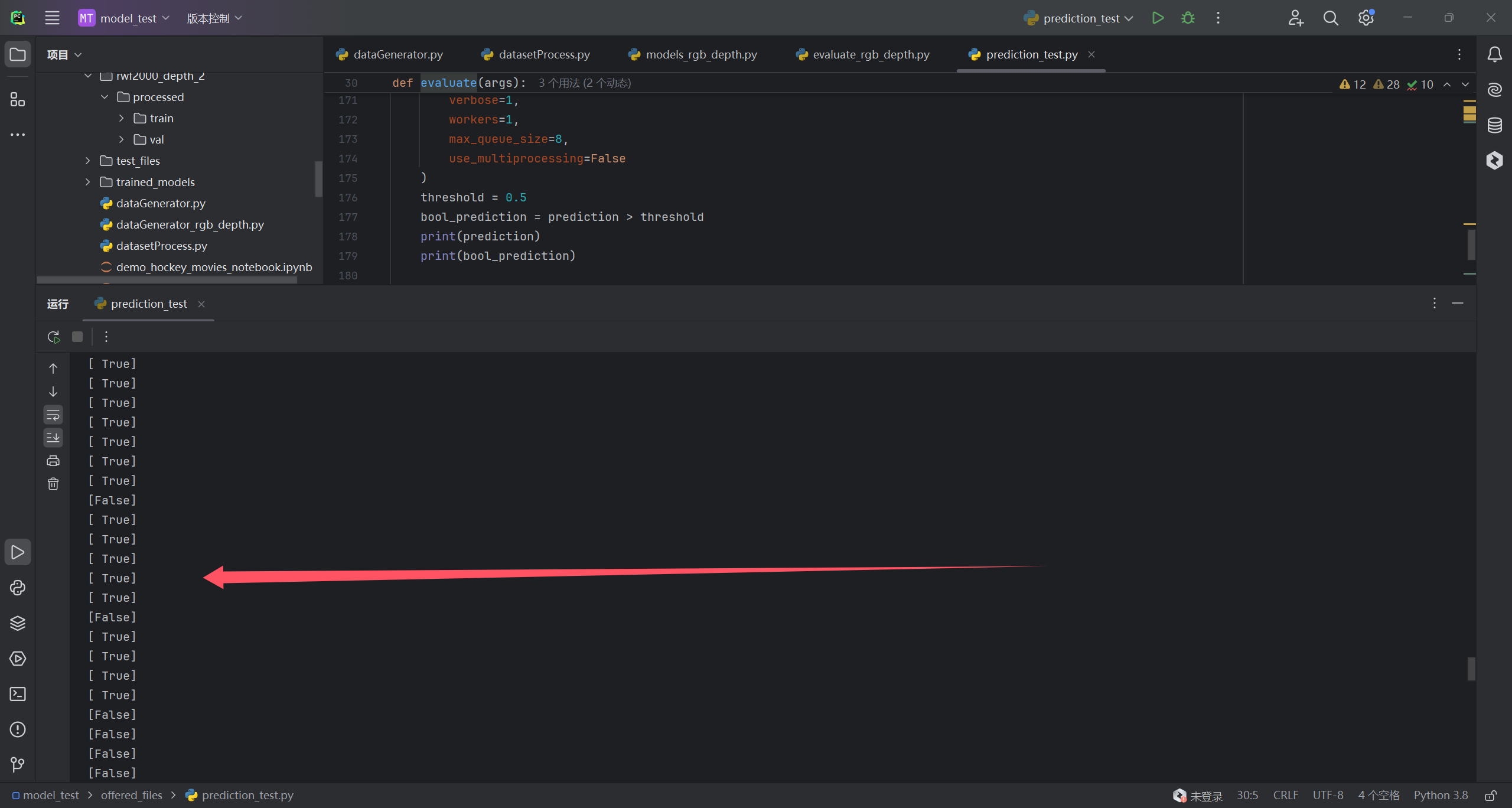1512x808 pixels.
Task: Click the Debug bug icon
Action: [x=1188, y=18]
